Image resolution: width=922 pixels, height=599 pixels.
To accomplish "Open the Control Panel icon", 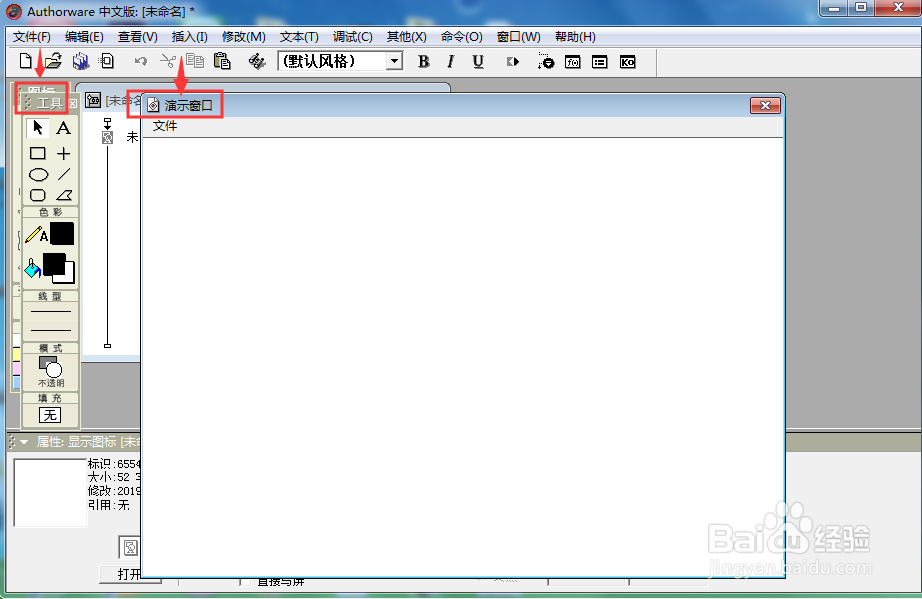I will point(545,62).
